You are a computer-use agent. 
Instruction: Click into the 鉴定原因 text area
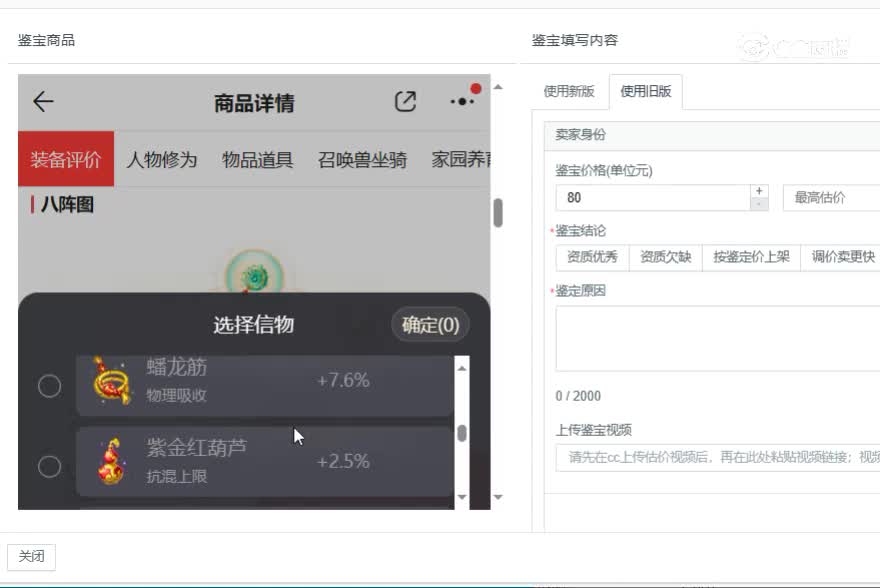[718, 338]
